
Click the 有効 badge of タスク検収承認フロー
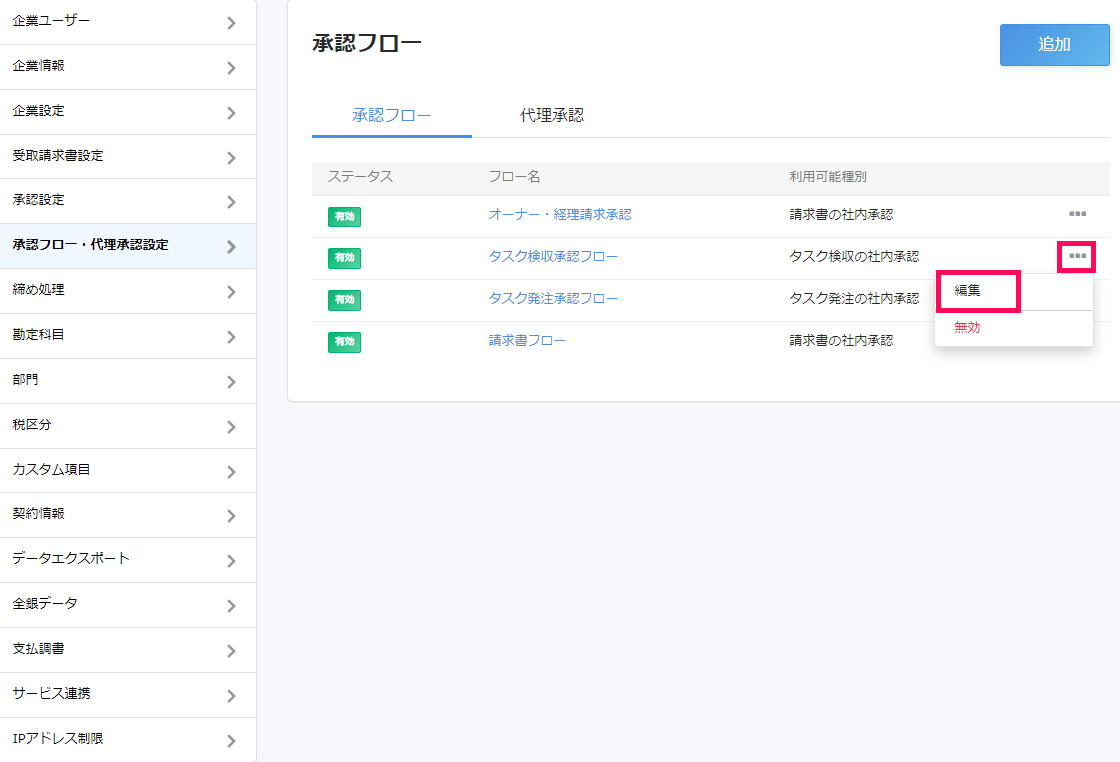(344, 258)
